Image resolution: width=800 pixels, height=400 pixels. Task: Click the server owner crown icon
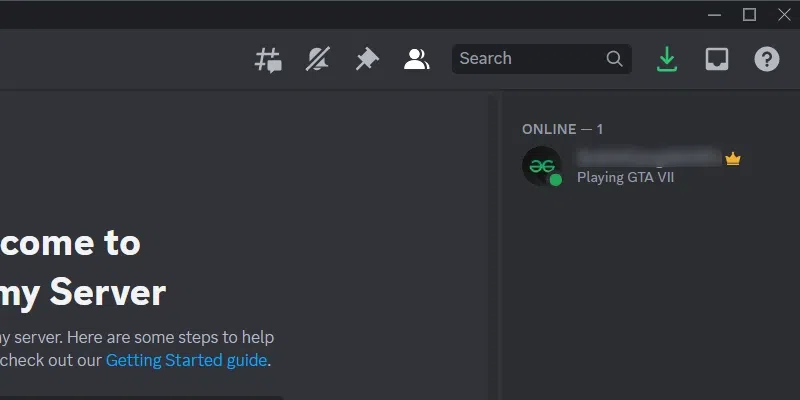tap(733, 159)
